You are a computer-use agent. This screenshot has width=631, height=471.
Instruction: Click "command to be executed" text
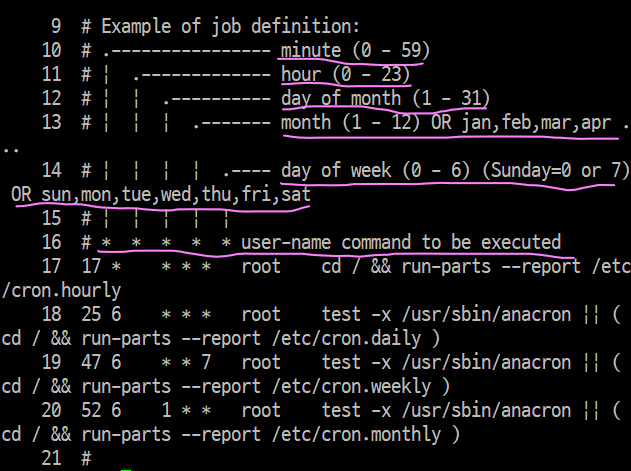coord(451,243)
